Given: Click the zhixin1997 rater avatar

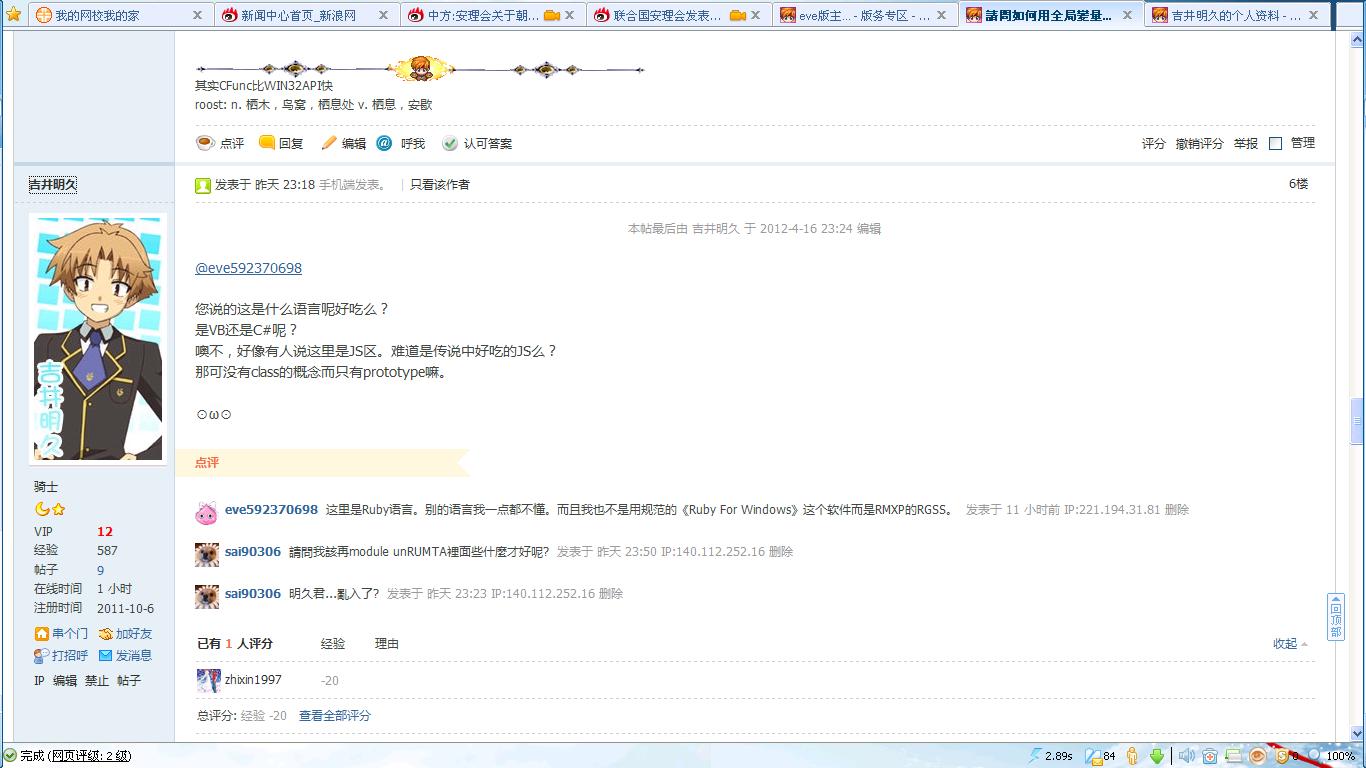Looking at the screenshot, I should pos(208,681).
